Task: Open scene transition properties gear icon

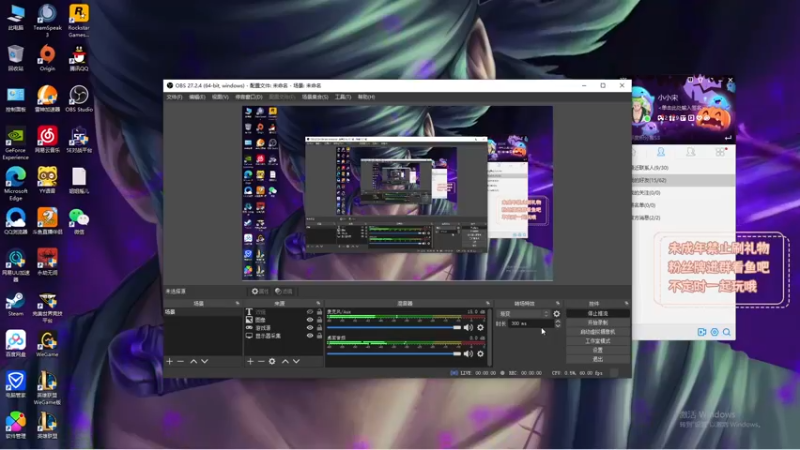Action: pyautogui.click(x=557, y=314)
